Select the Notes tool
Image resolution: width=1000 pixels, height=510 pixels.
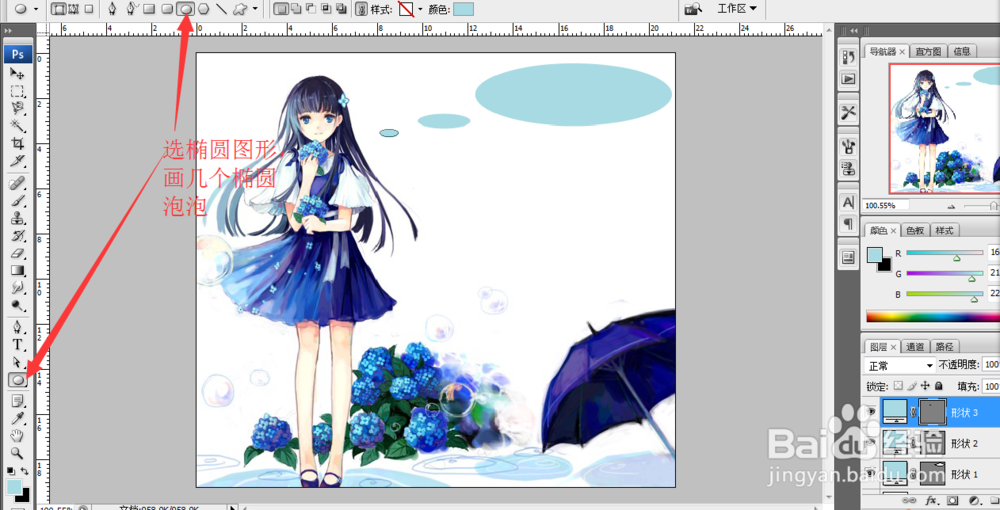point(17,401)
